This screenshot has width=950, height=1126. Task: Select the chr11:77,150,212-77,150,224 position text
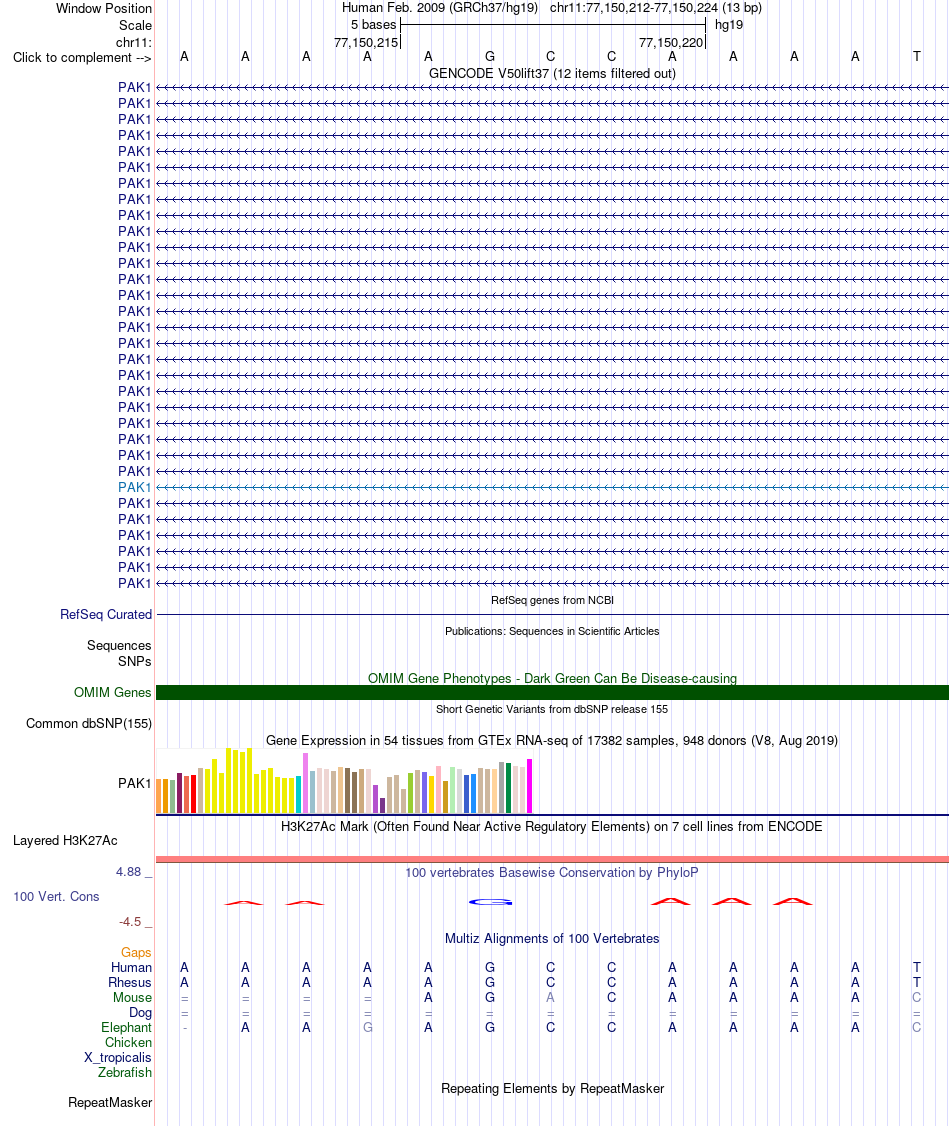click(x=656, y=8)
